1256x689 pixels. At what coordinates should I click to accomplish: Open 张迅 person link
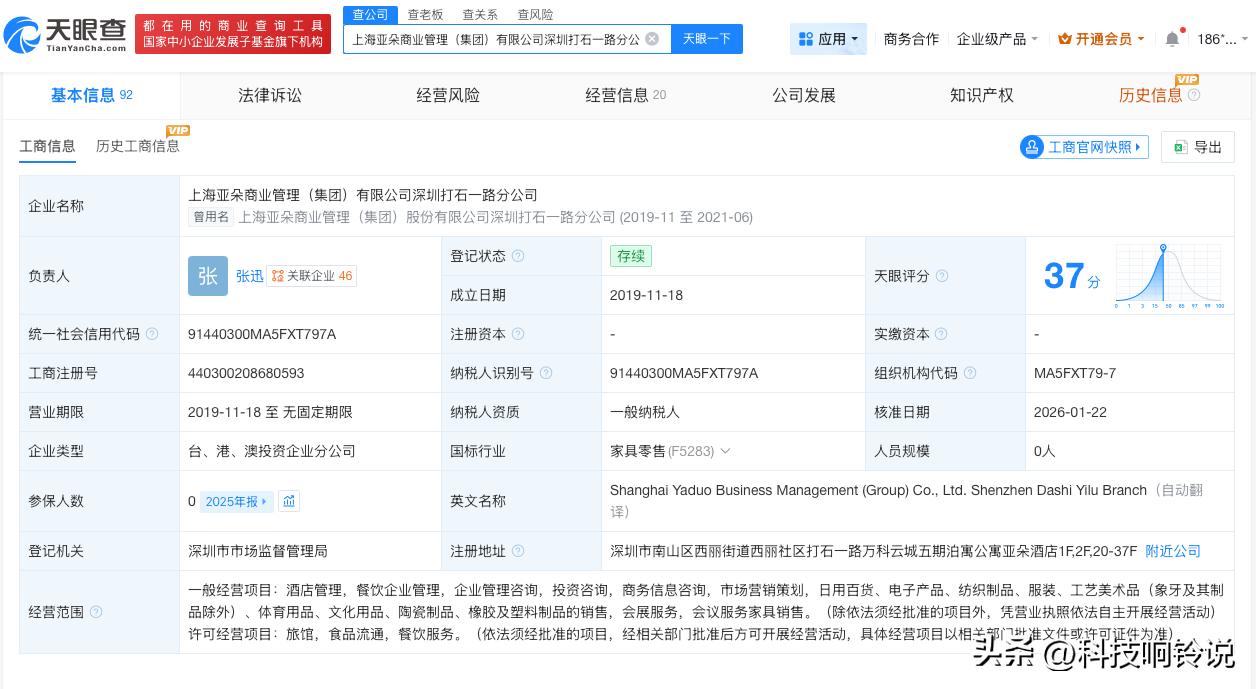(x=250, y=276)
